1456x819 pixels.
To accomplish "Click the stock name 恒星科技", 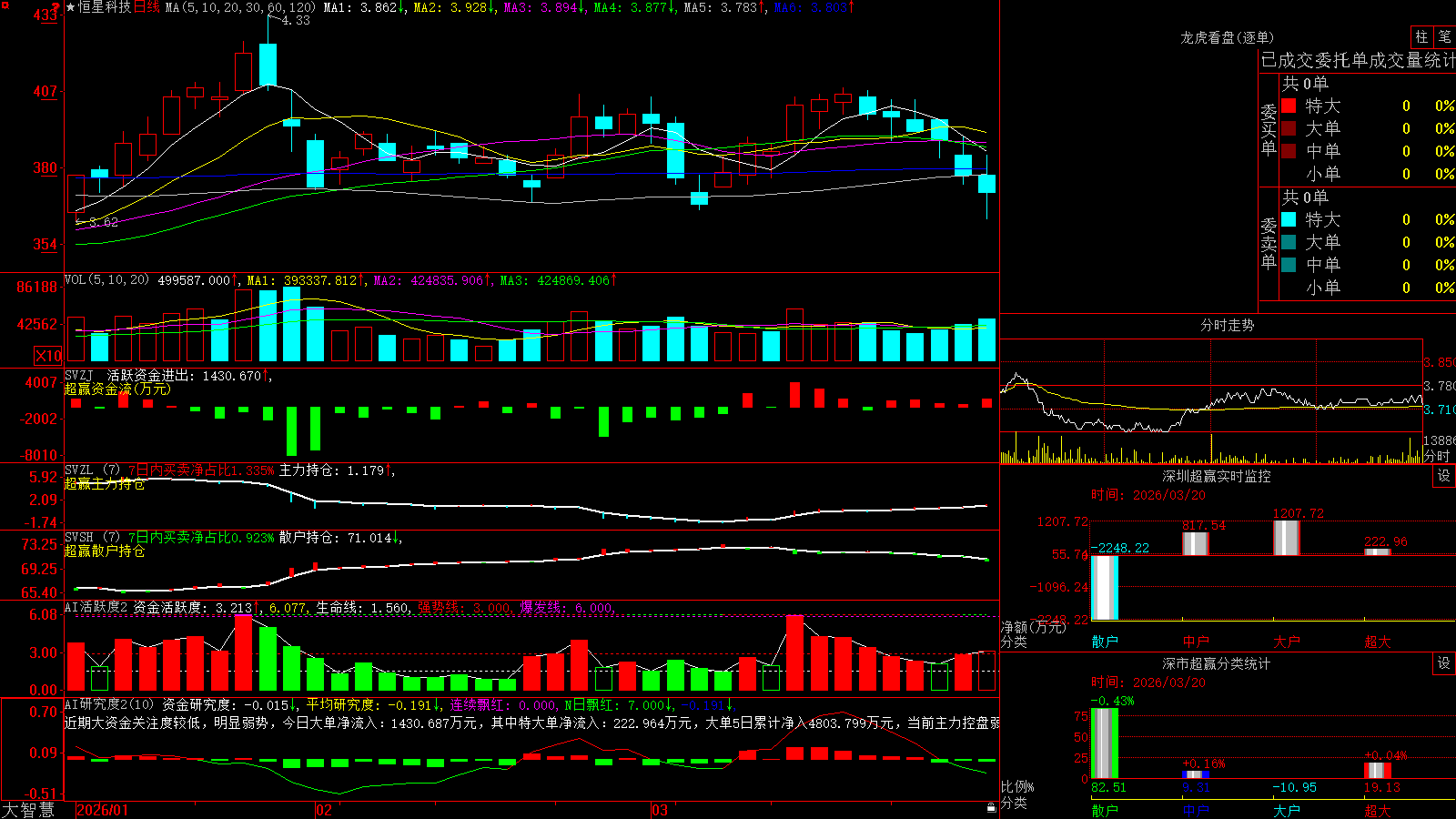I will coord(105,7).
